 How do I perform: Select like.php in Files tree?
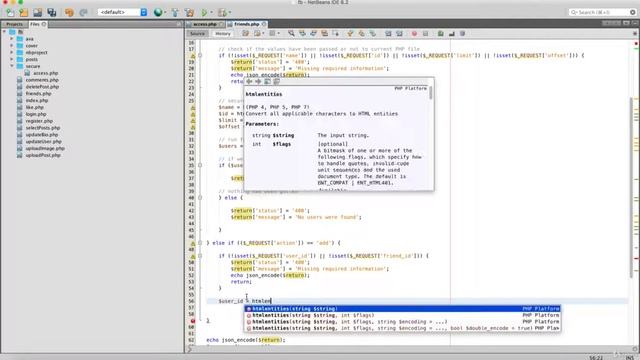pos(34,107)
